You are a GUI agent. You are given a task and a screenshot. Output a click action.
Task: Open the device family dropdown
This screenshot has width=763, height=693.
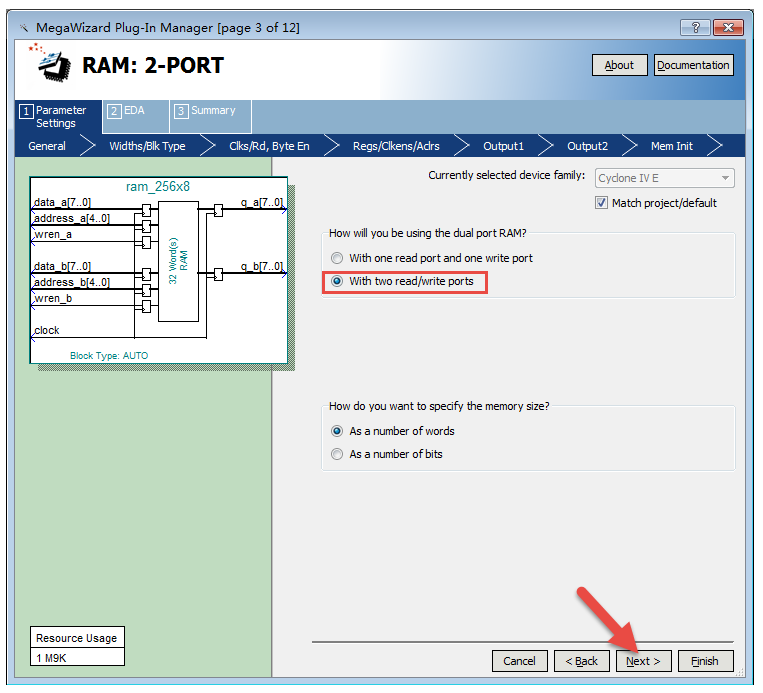pos(664,178)
